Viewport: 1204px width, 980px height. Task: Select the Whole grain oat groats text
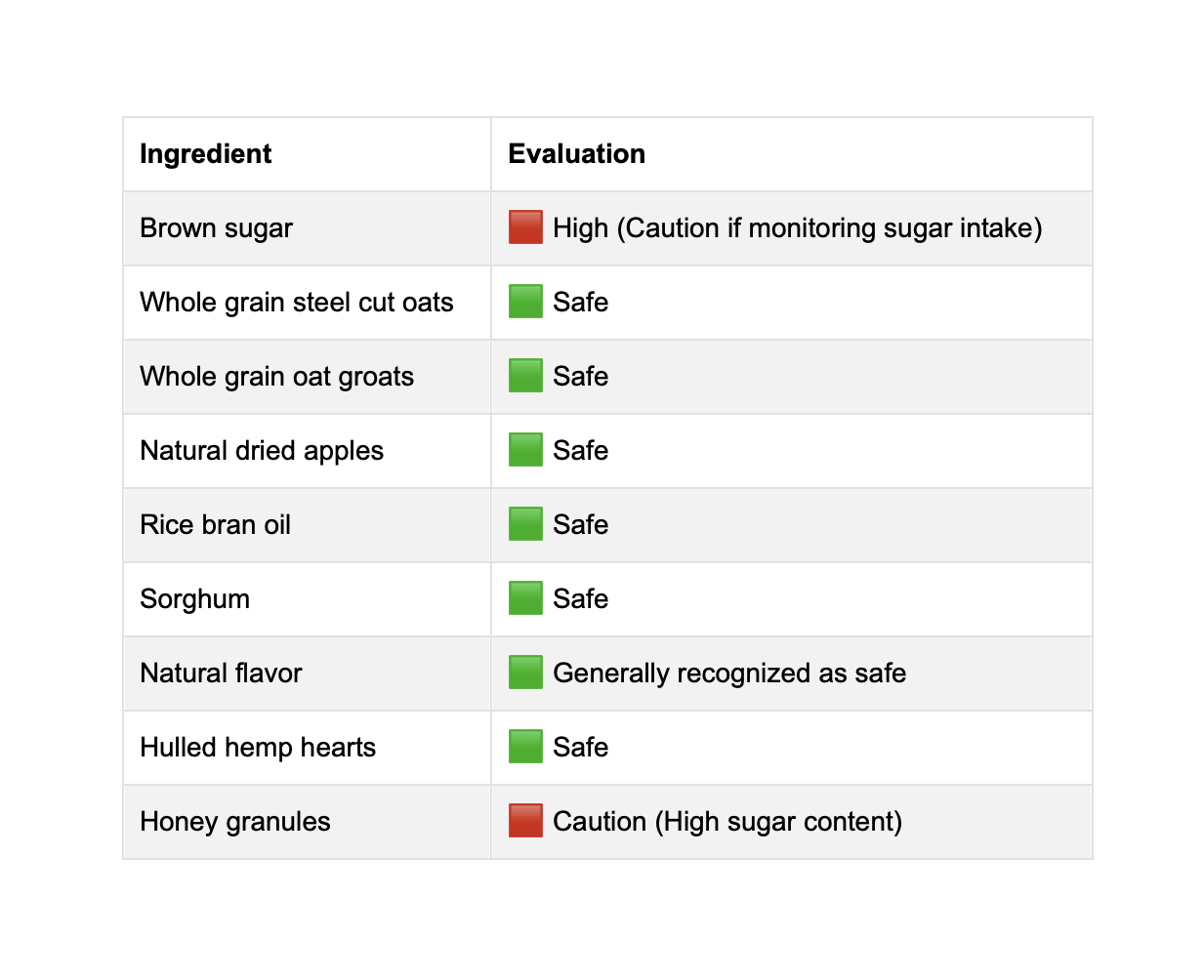[x=277, y=377]
